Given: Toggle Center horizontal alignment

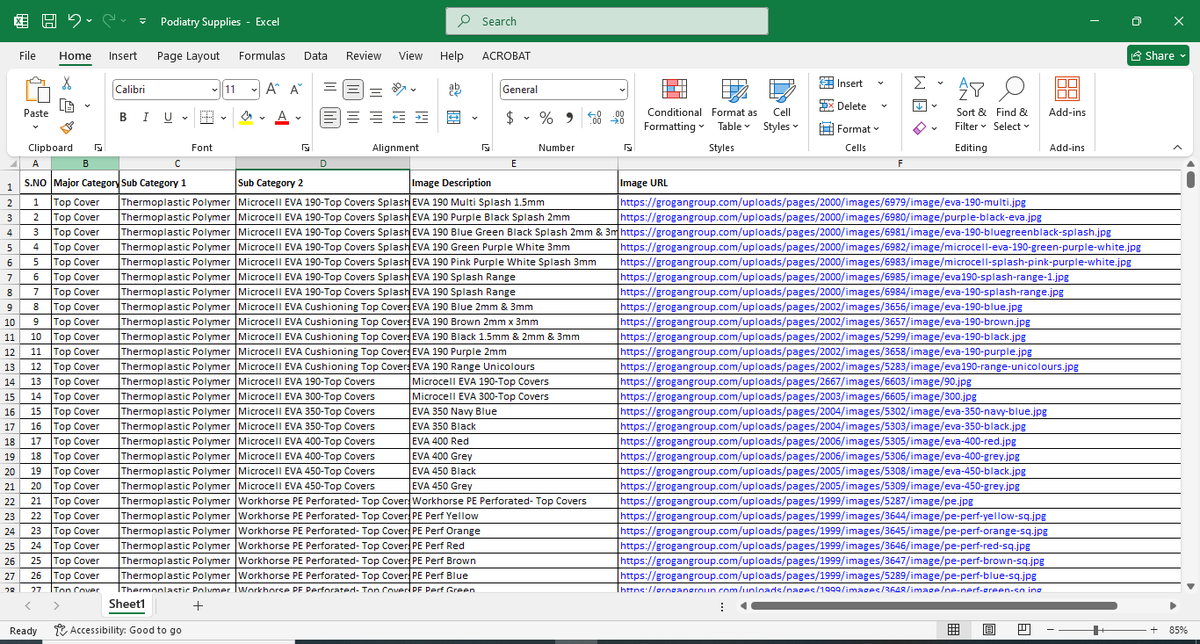Looking at the screenshot, I should (x=352, y=118).
